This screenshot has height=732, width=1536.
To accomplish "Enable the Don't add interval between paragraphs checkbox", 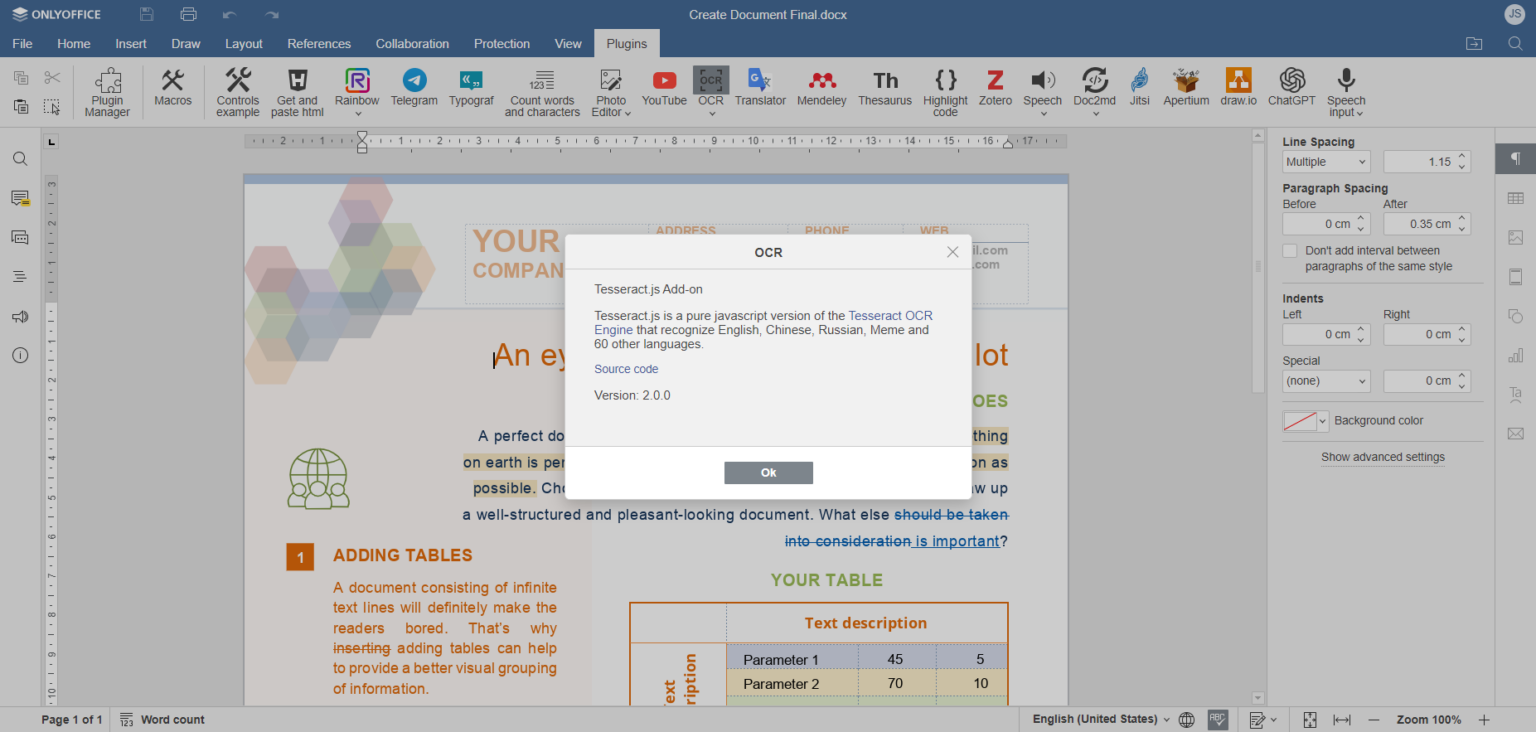I will (x=1290, y=250).
